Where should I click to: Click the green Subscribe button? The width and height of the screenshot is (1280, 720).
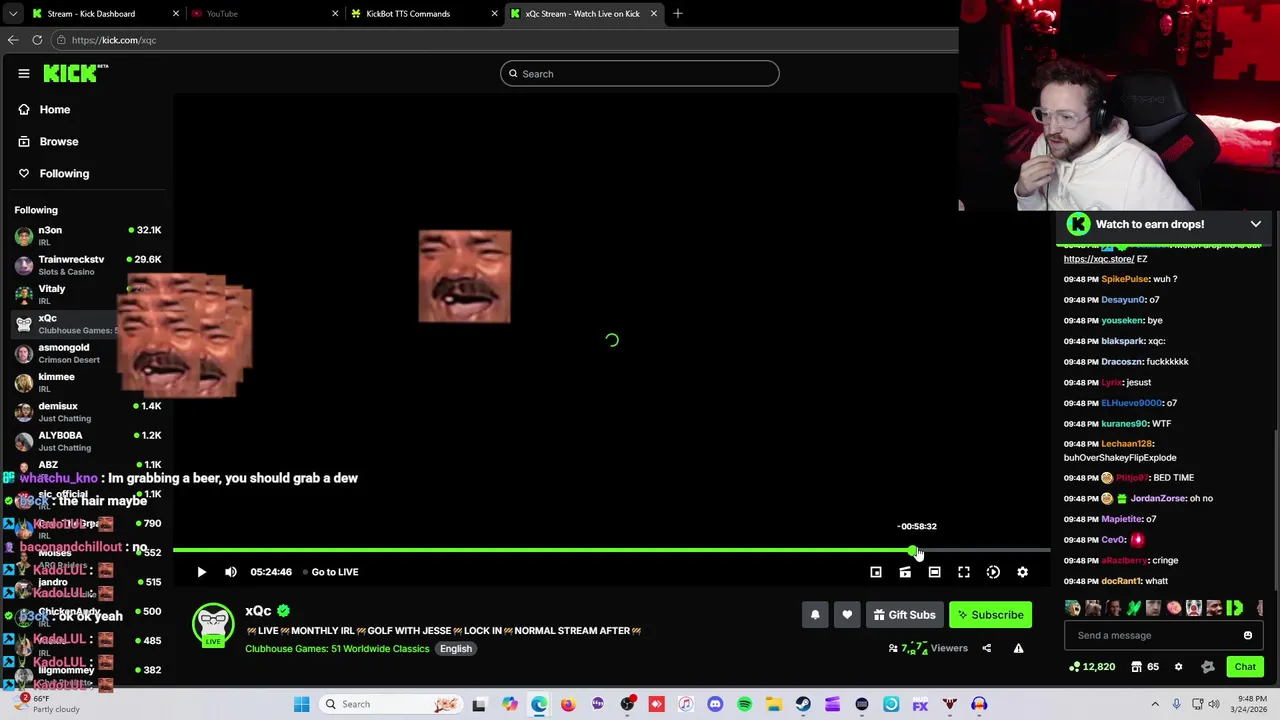pyautogui.click(x=990, y=615)
